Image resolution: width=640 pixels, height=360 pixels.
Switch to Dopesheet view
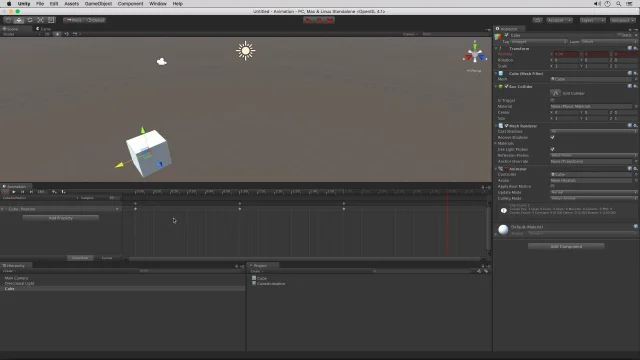point(80,258)
